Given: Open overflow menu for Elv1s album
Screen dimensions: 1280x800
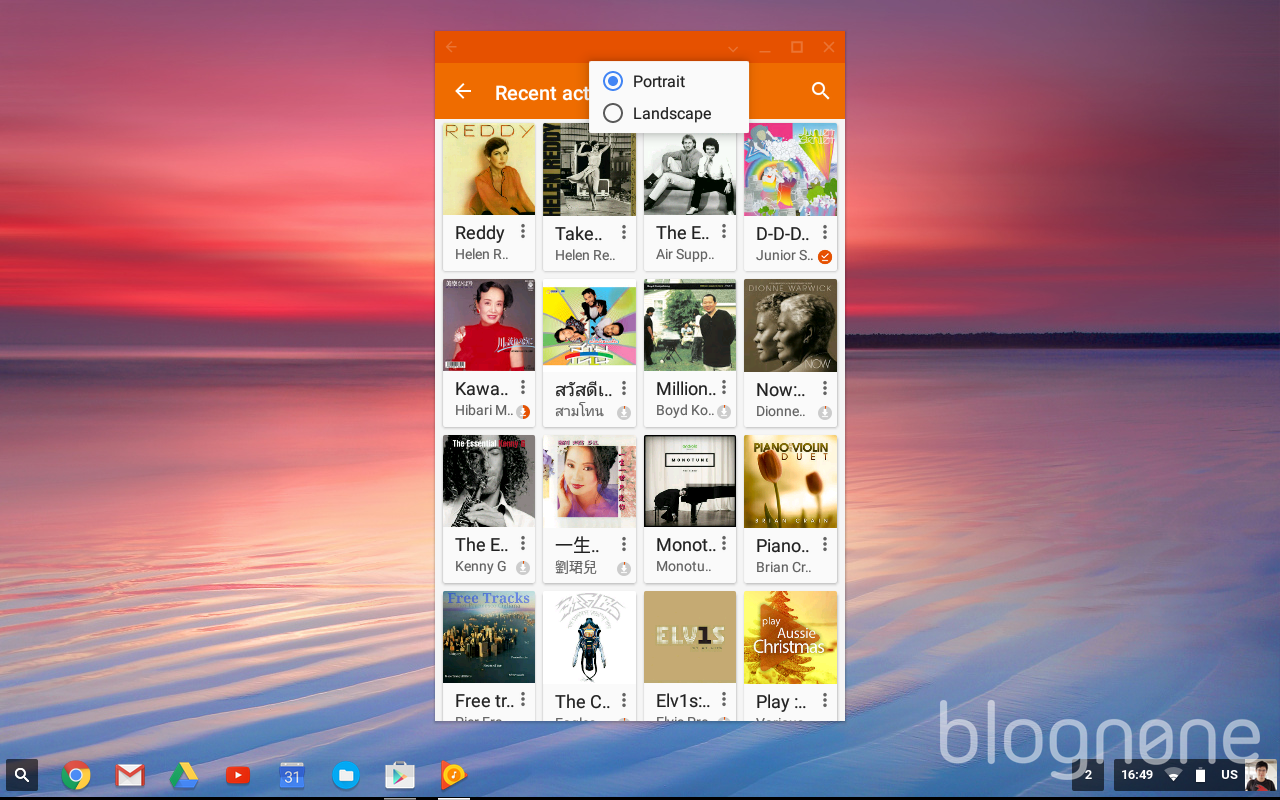Looking at the screenshot, I should (x=724, y=700).
